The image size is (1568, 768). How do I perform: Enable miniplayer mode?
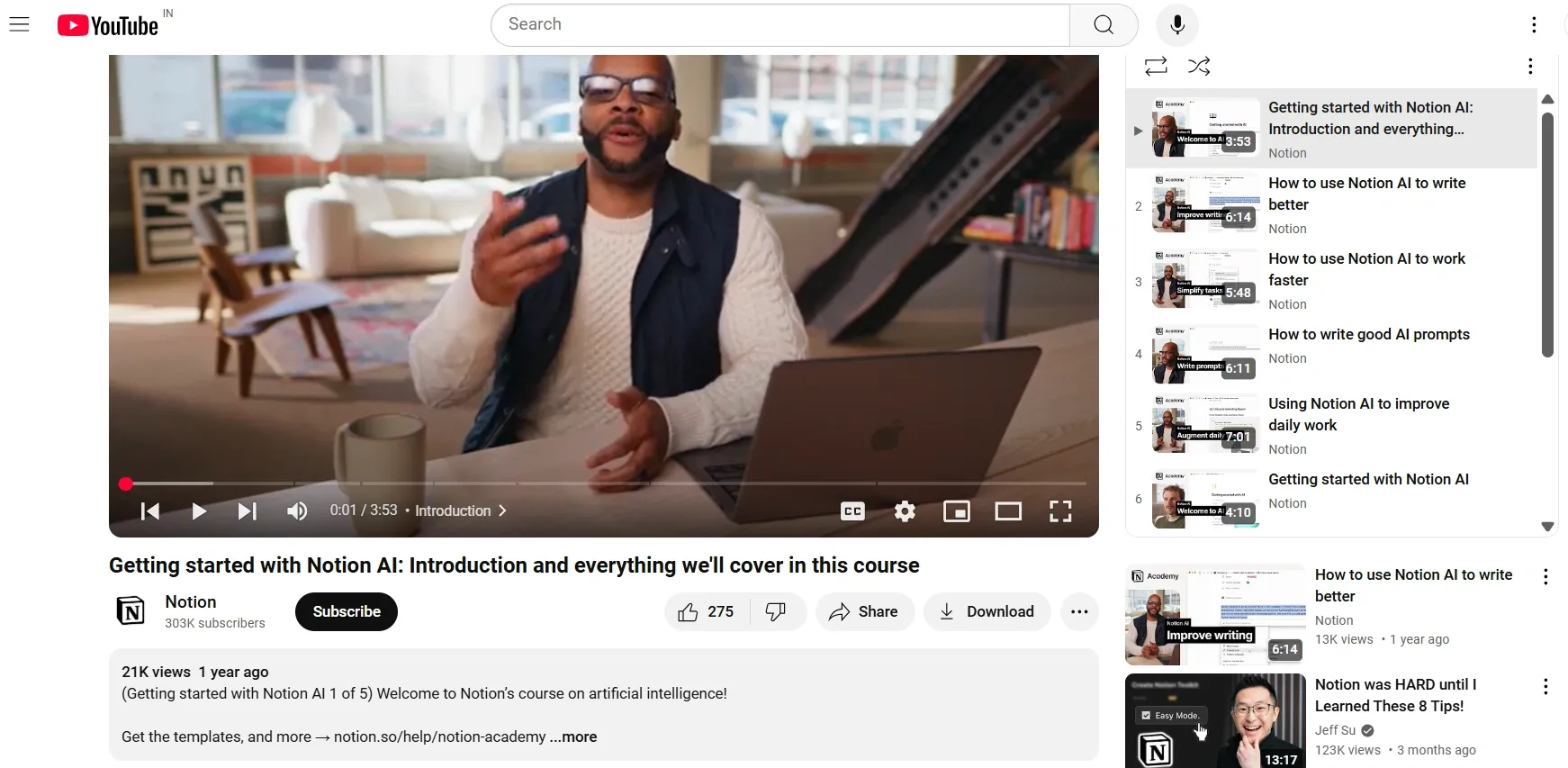coord(956,511)
